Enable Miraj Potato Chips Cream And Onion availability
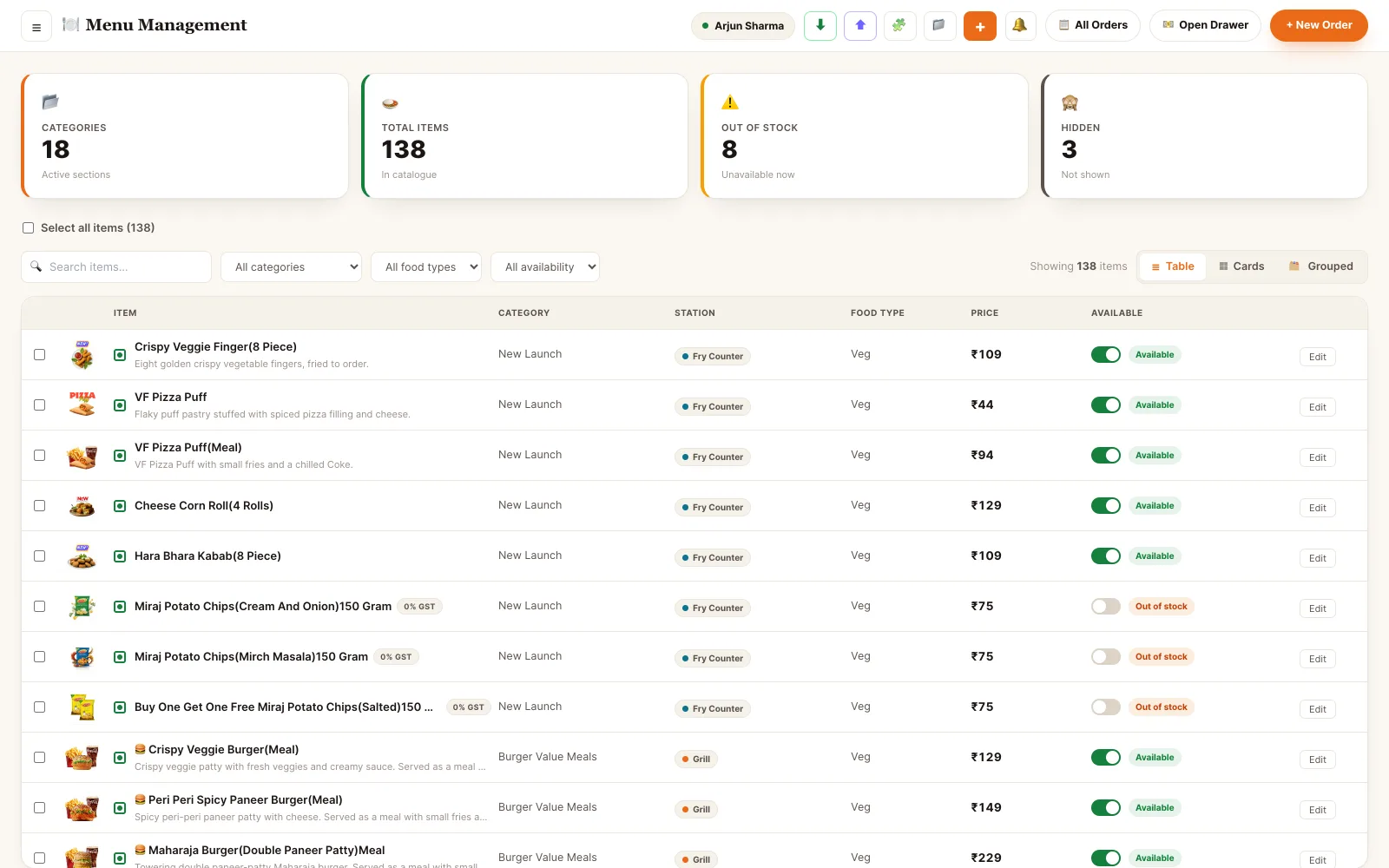The width and height of the screenshot is (1389, 868). coord(1106,606)
